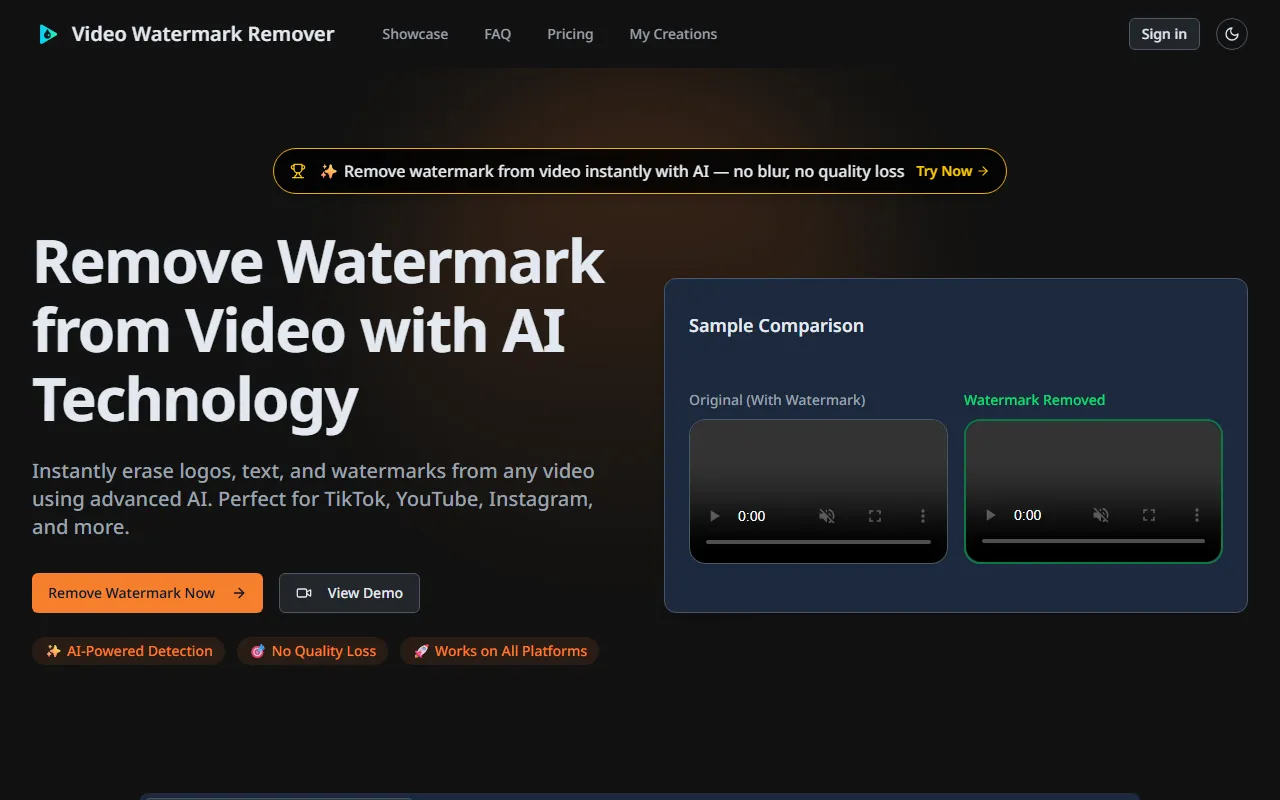Play the original watermarked sample video
This screenshot has height=800, width=1280.
coord(714,516)
